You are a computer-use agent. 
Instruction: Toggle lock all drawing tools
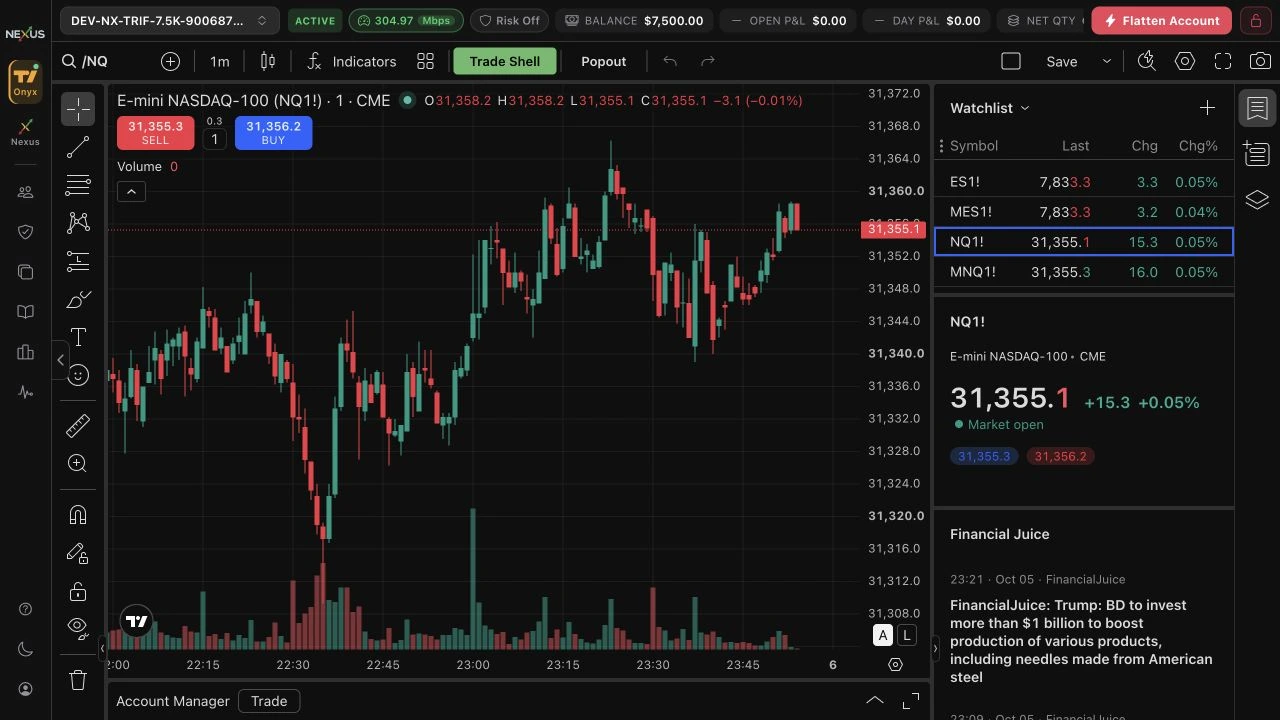[78, 591]
